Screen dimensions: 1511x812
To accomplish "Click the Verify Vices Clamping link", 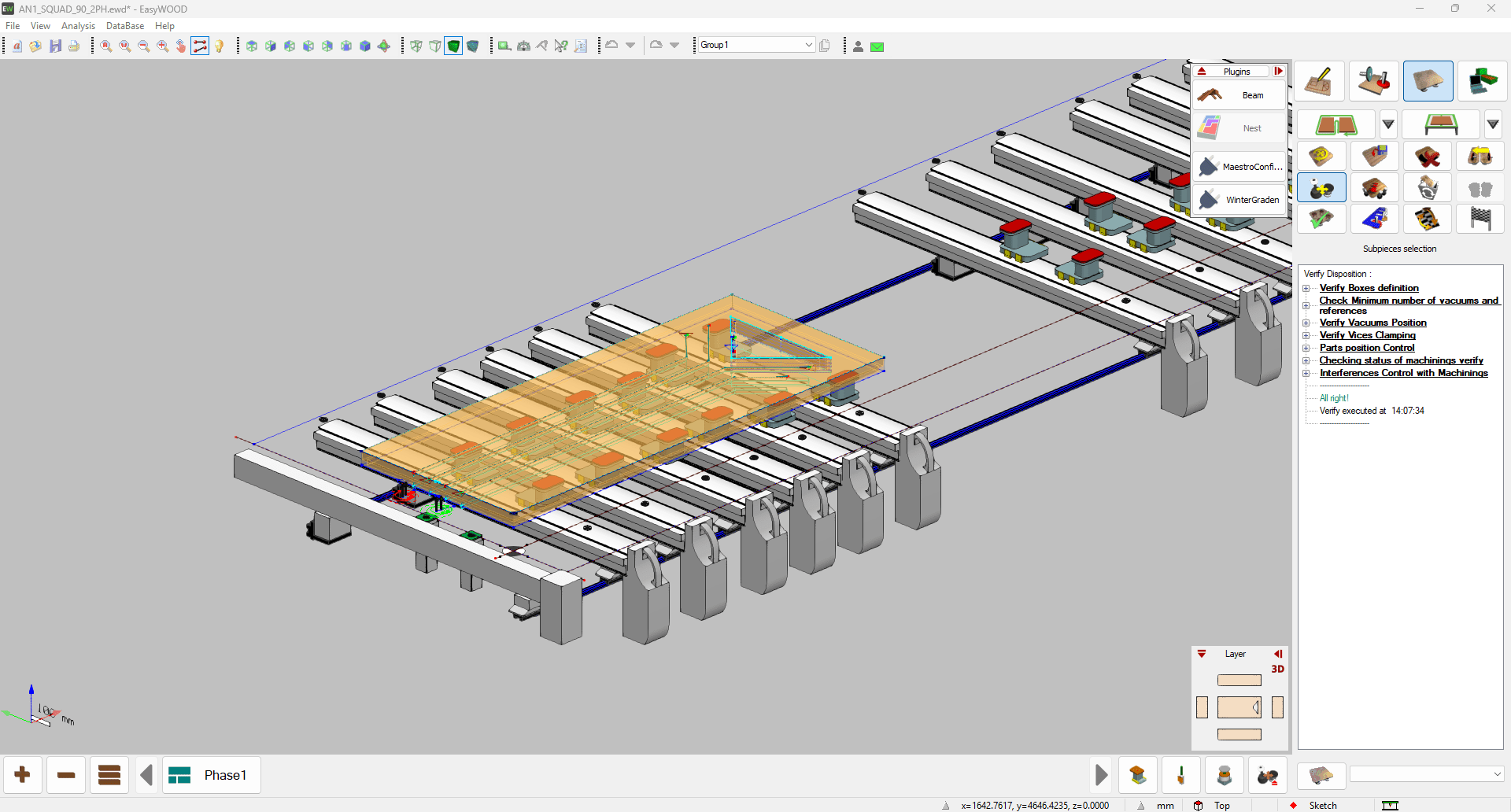I will 1367,335.
